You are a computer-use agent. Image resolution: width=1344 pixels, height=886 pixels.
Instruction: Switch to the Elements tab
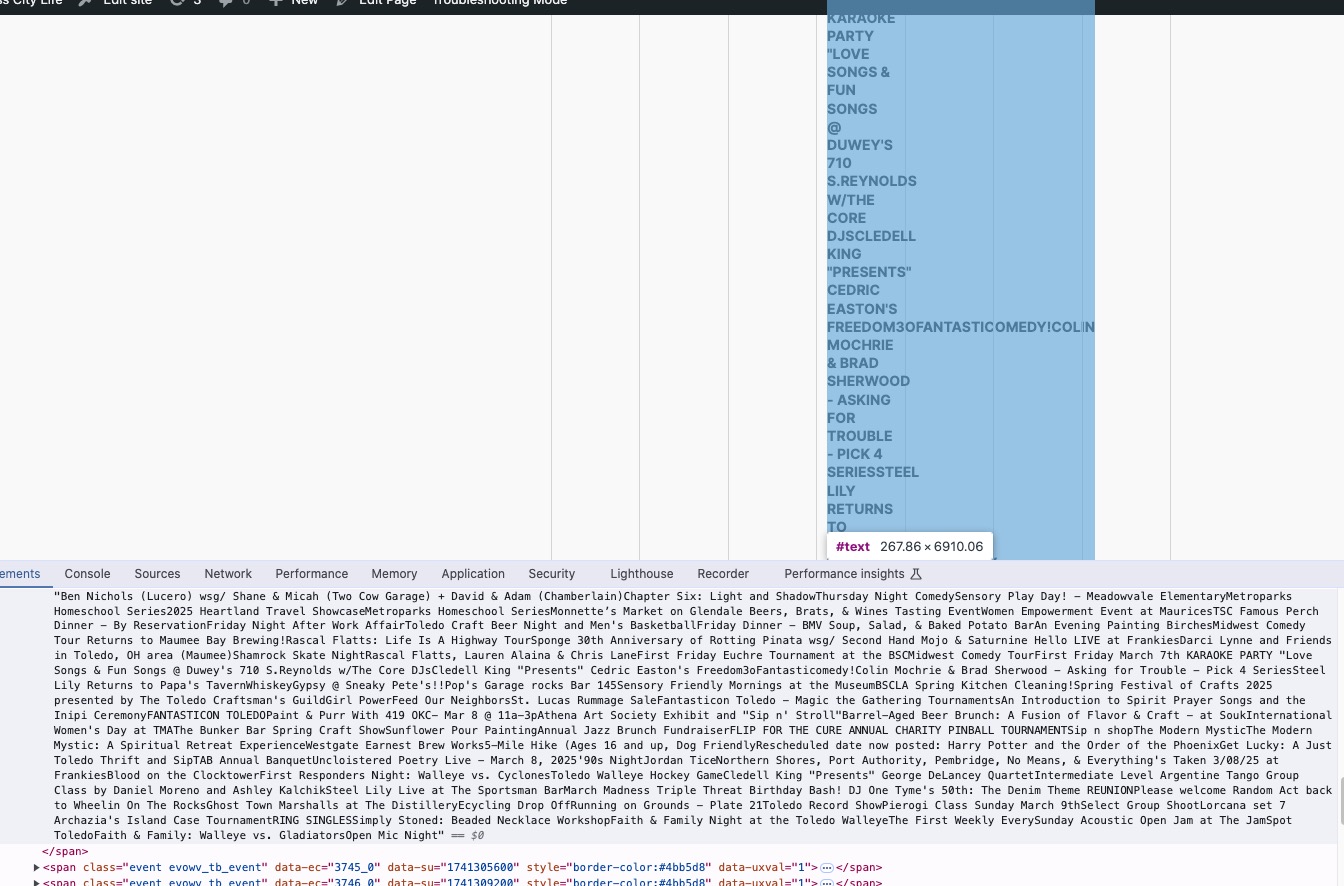pyautogui.click(x=20, y=574)
